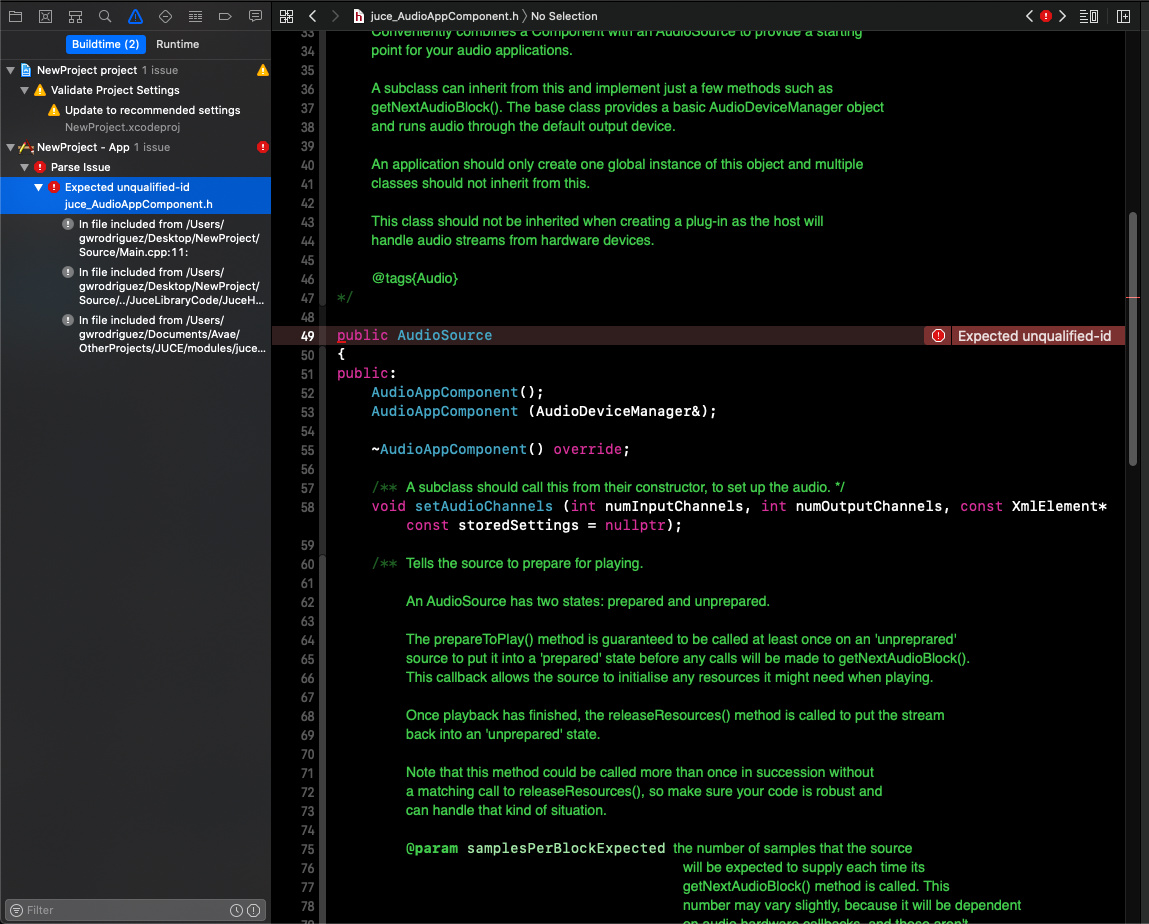Viewport: 1149px width, 924px height.
Task: Show the Breakpoint navigator
Action: tap(225, 16)
